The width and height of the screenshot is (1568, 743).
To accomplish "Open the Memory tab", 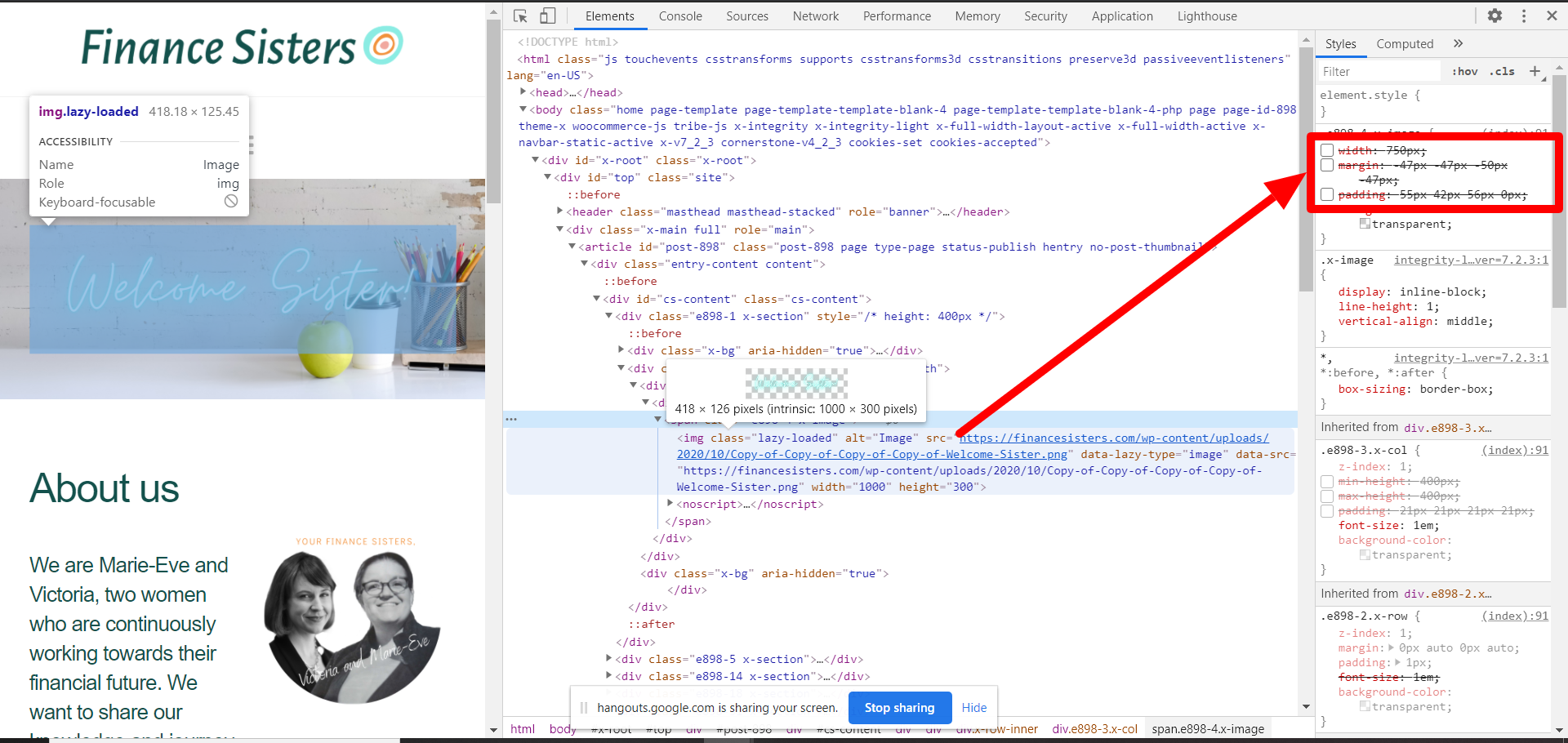I will 978,16.
